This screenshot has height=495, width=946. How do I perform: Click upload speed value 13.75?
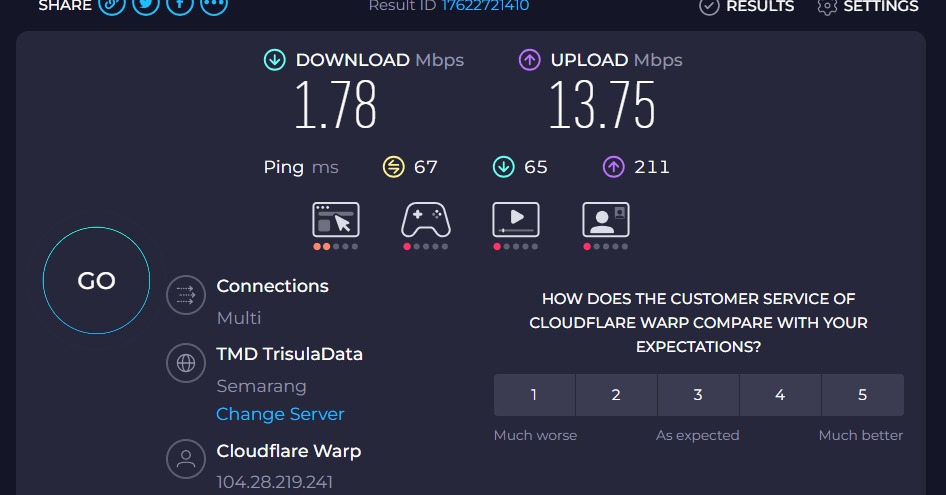602,106
